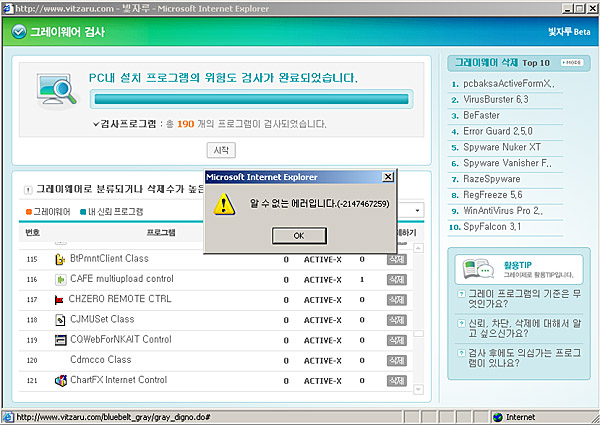Image resolution: width=600 pixels, height=425 pixels.
Task: Click the CHZERO REMOTE CTRL flag icon
Action: pos(59,300)
